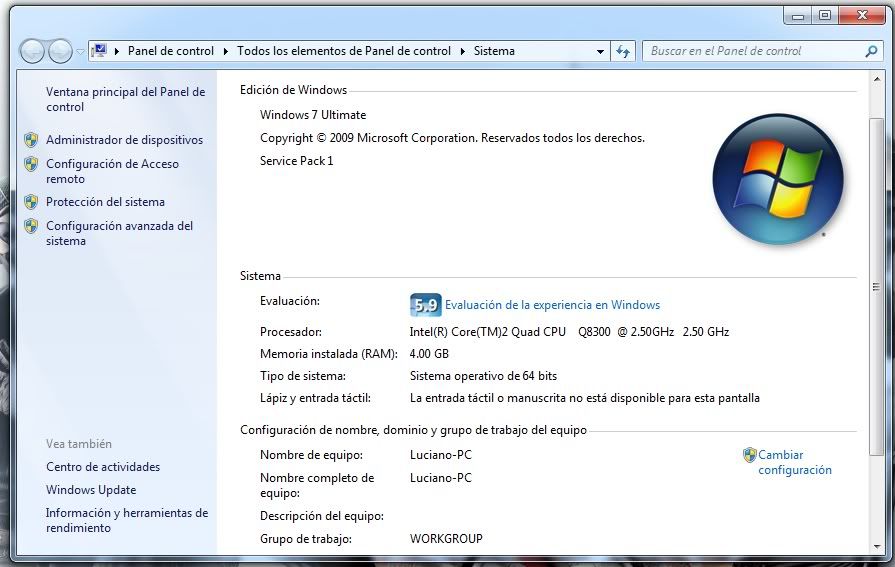Open Windows Update link
Viewport: 895px width, 567px height.
point(91,490)
